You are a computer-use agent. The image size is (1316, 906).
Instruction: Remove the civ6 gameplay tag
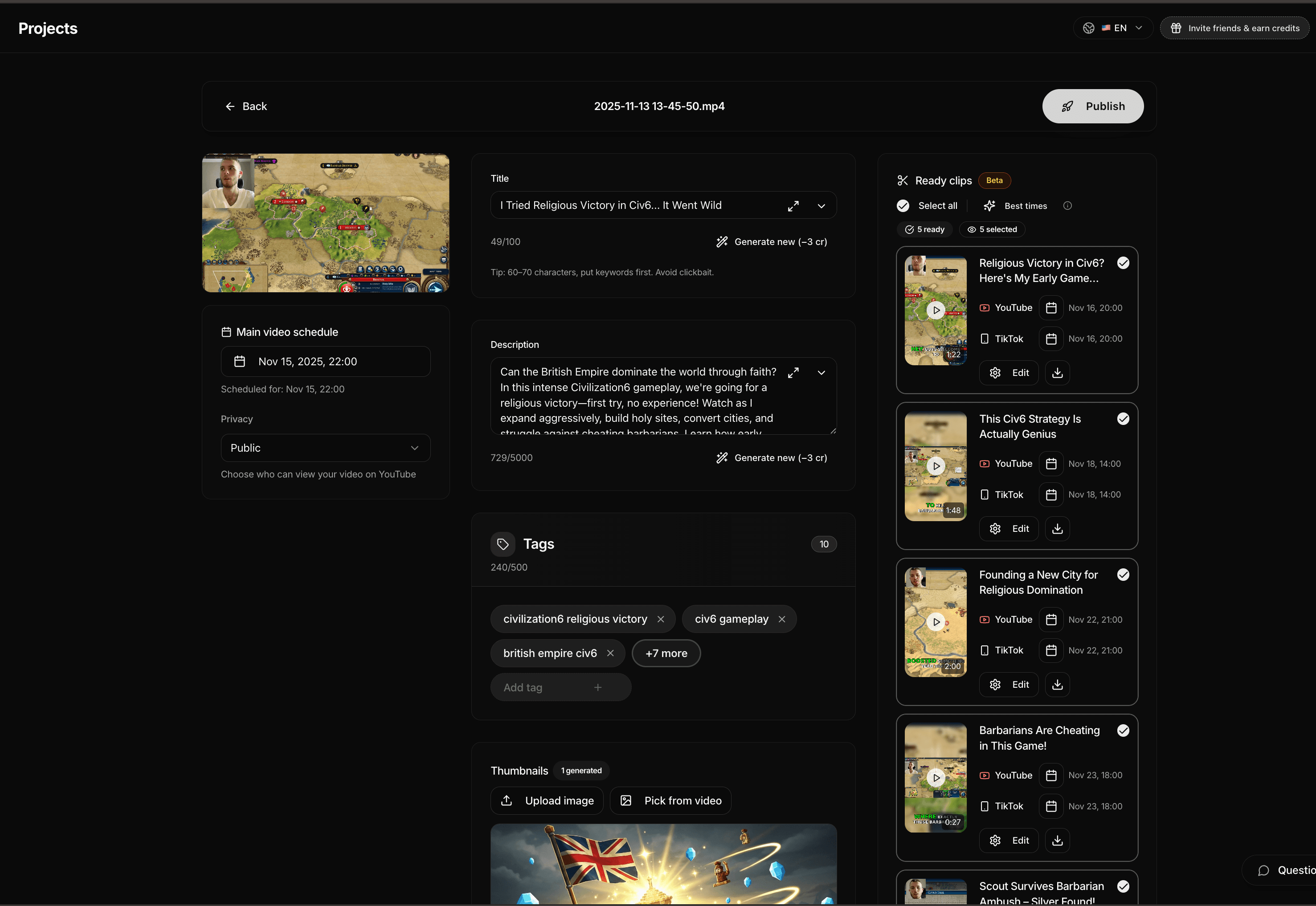(782, 619)
